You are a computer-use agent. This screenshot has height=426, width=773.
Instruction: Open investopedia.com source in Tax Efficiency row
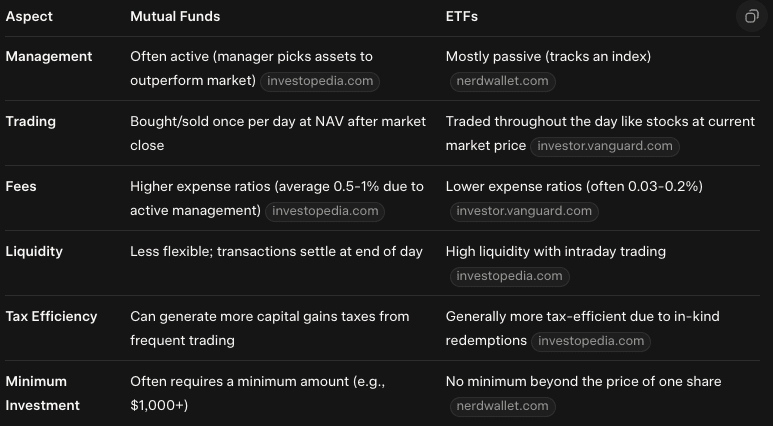593,341
